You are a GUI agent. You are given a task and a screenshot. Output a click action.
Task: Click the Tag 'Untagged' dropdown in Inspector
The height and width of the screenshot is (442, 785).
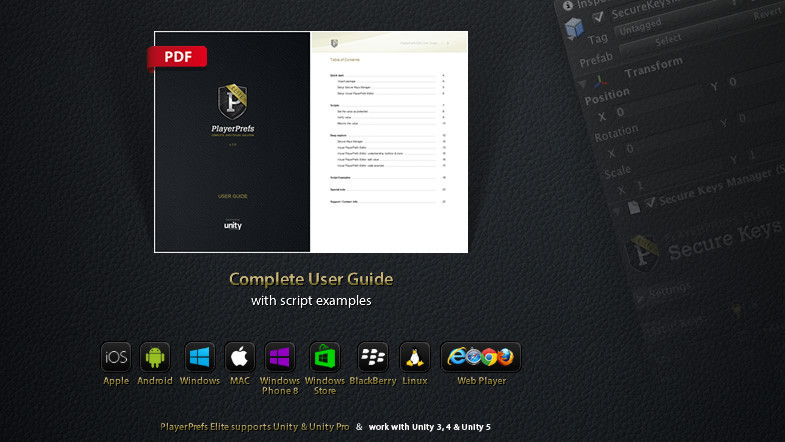[x=671, y=21]
